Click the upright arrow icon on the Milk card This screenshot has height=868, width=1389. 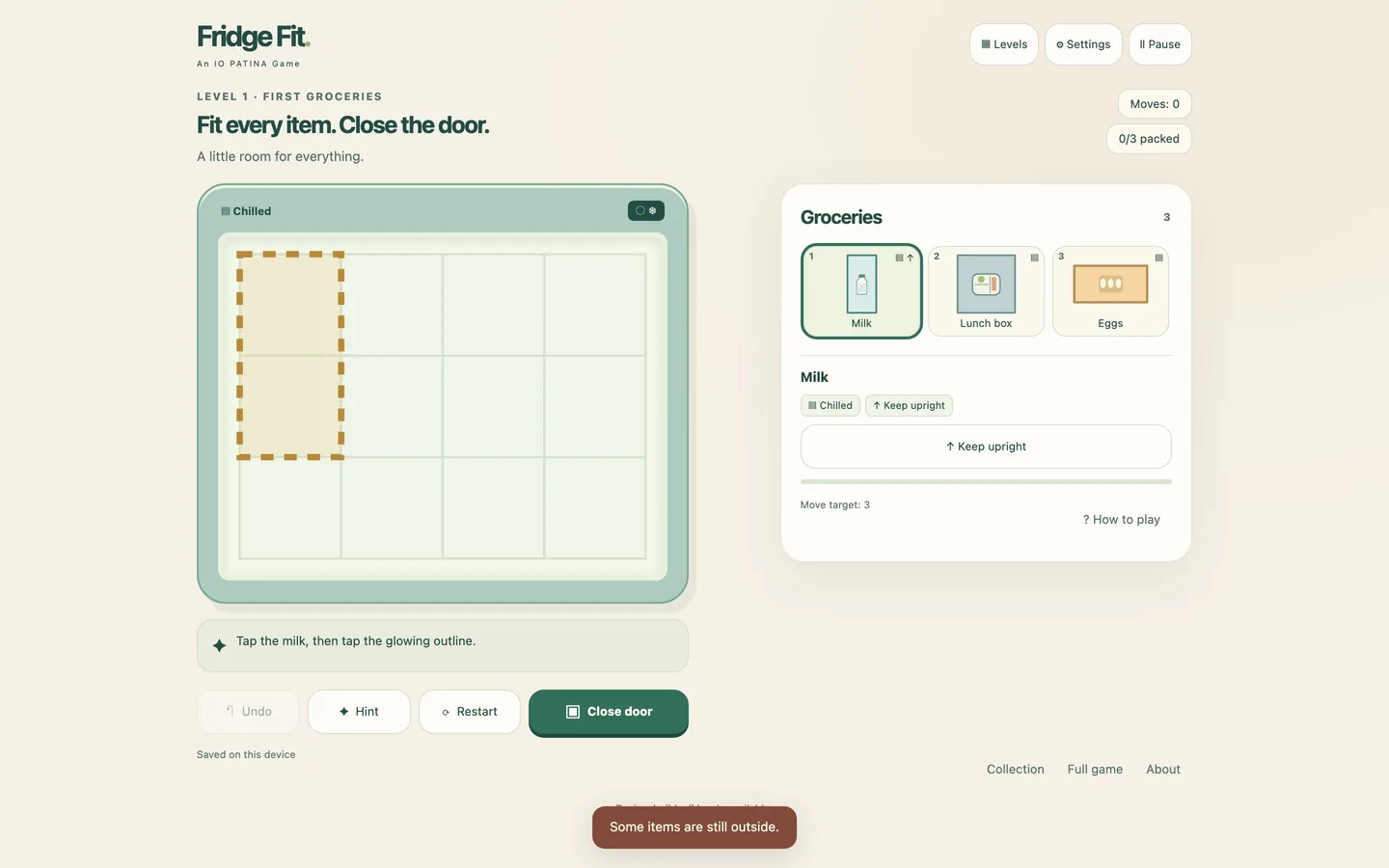tap(910, 258)
